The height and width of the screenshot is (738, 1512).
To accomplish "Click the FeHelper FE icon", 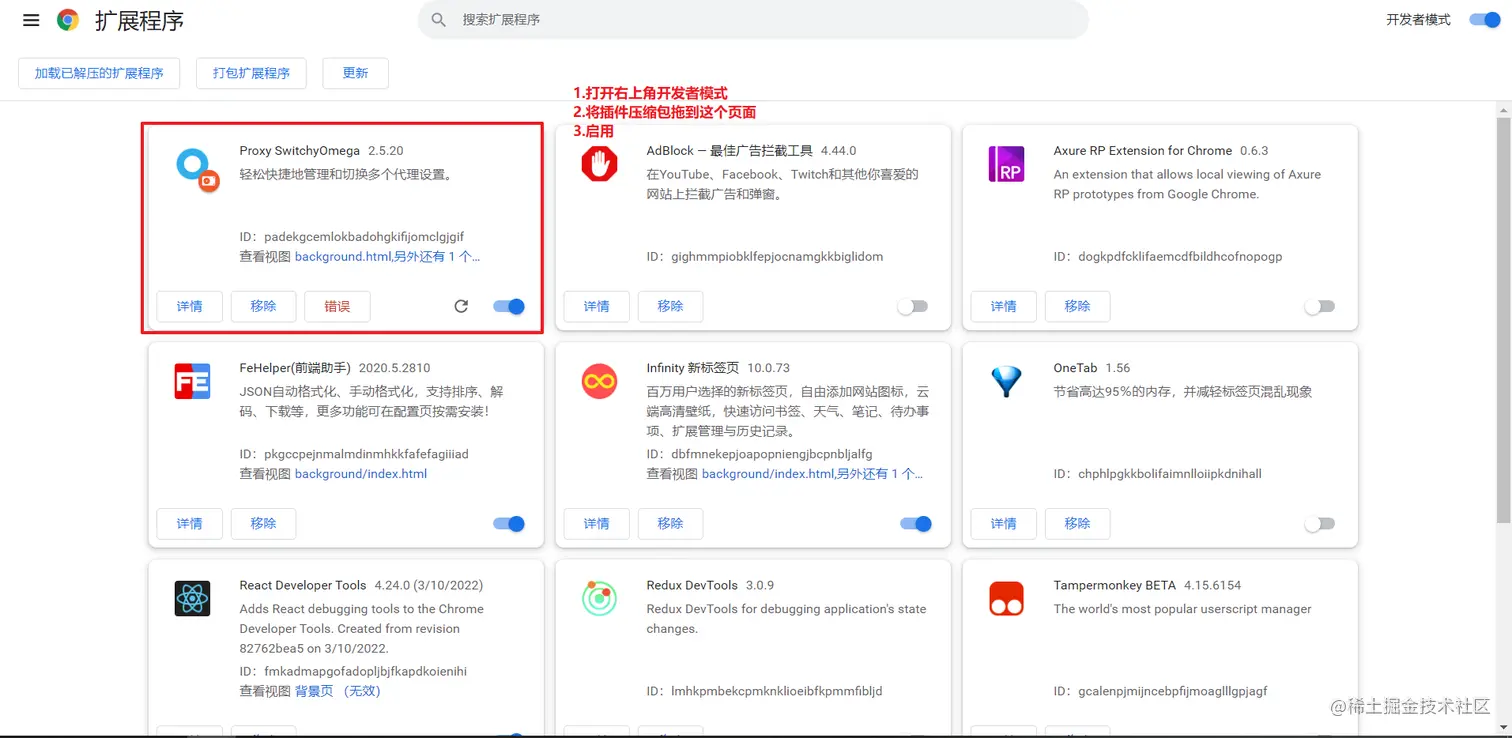I will pos(192,381).
